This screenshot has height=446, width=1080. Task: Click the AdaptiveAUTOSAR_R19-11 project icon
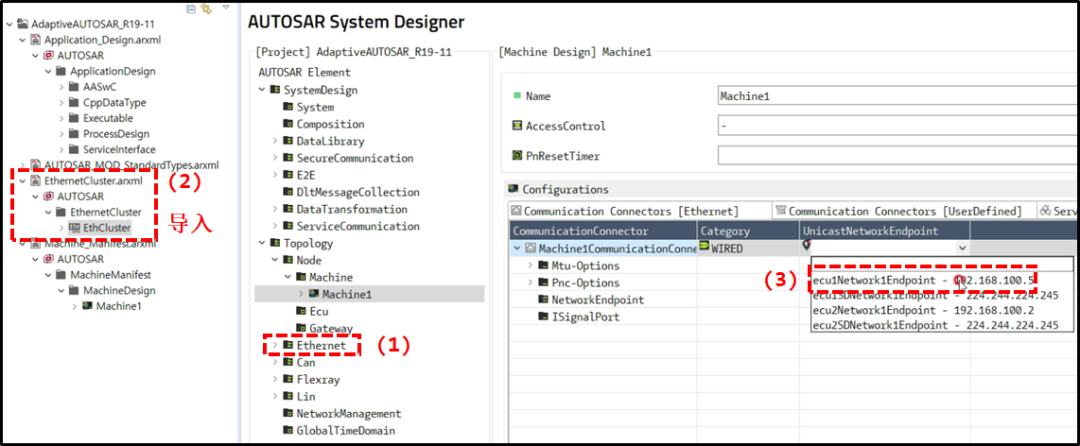point(23,24)
